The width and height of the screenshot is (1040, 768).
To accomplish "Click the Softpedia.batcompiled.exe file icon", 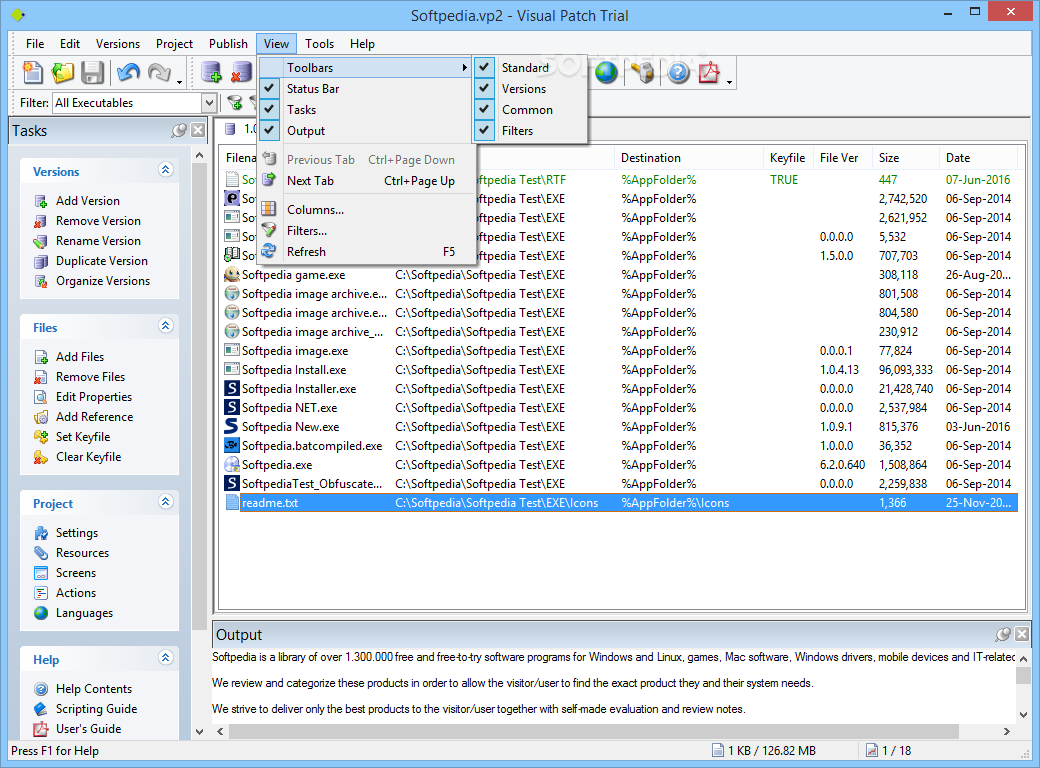I will 231,446.
